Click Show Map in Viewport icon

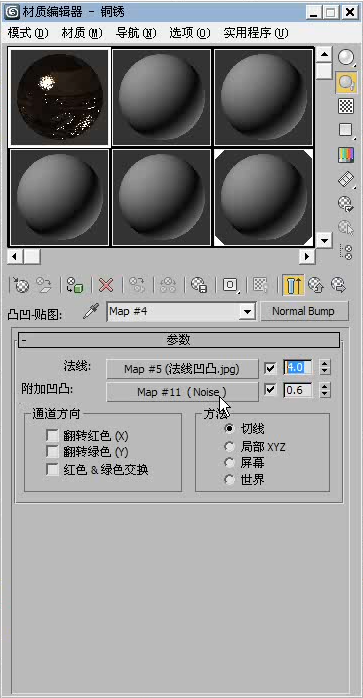pos(261,285)
